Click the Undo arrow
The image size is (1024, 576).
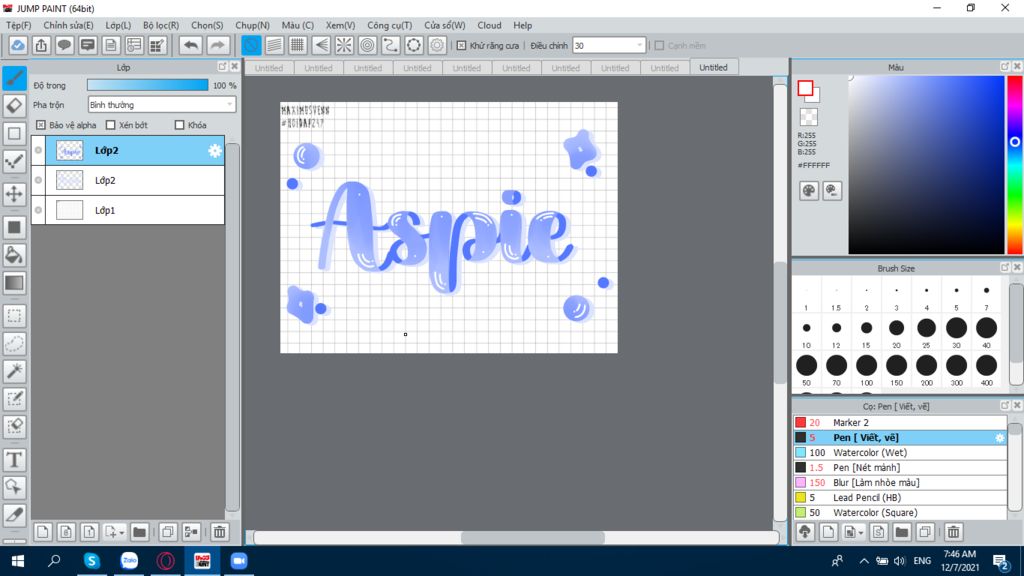coord(191,45)
